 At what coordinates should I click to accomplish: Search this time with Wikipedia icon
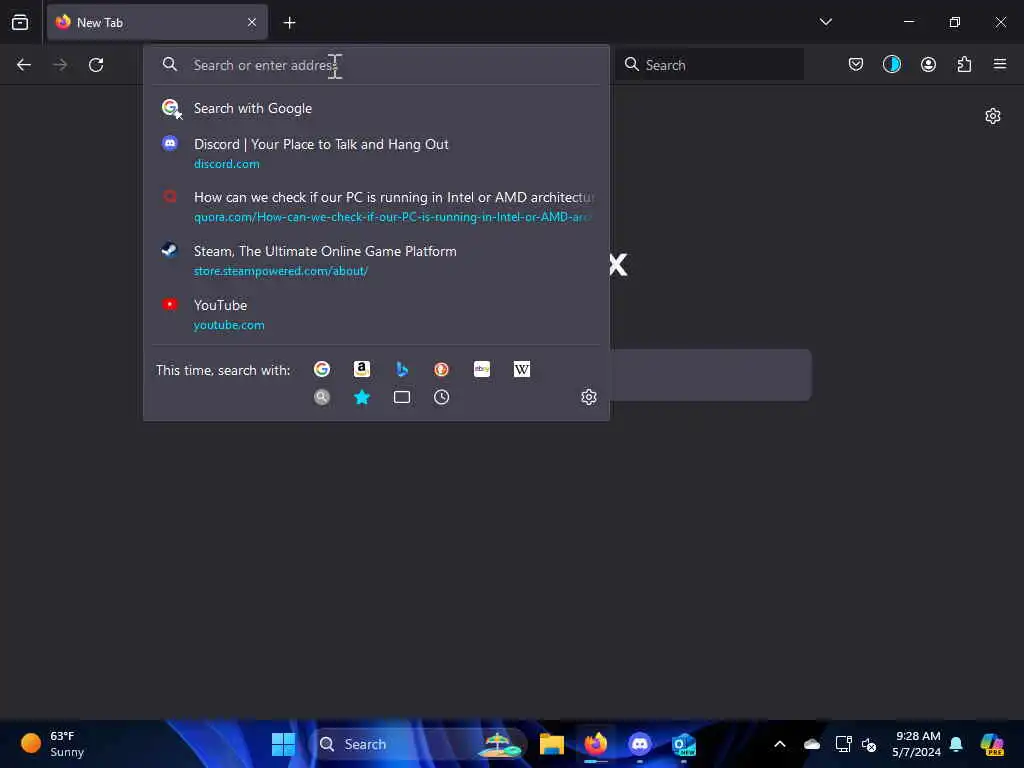(x=522, y=370)
